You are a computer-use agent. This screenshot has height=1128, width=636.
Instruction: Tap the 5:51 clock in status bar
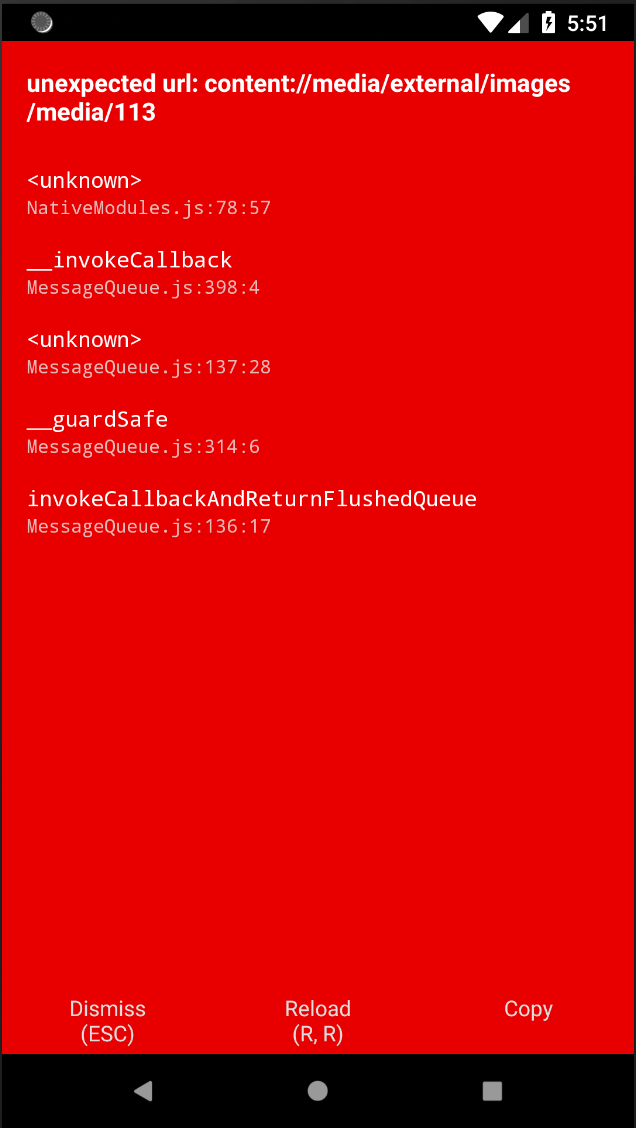(591, 21)
